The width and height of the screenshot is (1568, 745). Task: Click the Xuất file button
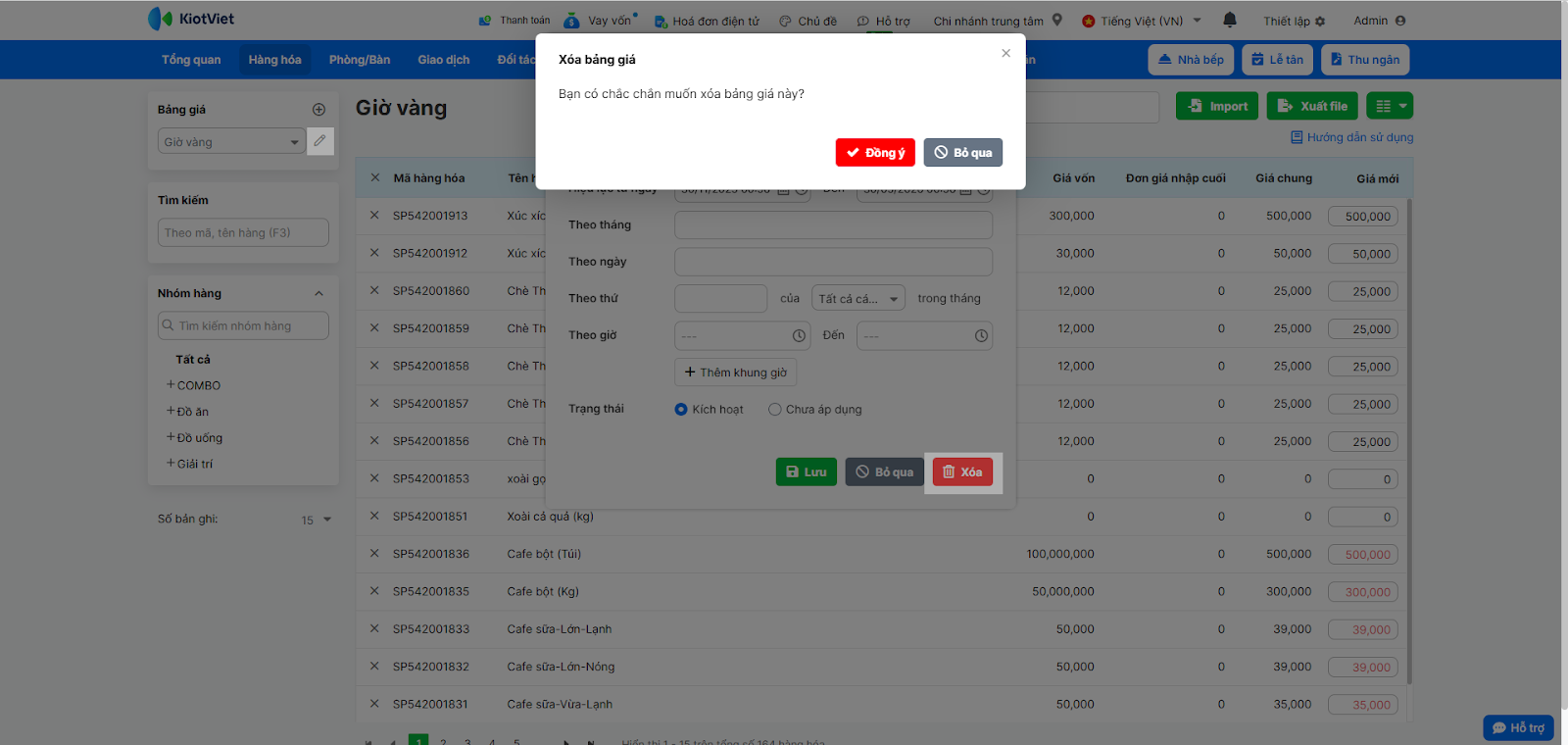click(1312, 106)
